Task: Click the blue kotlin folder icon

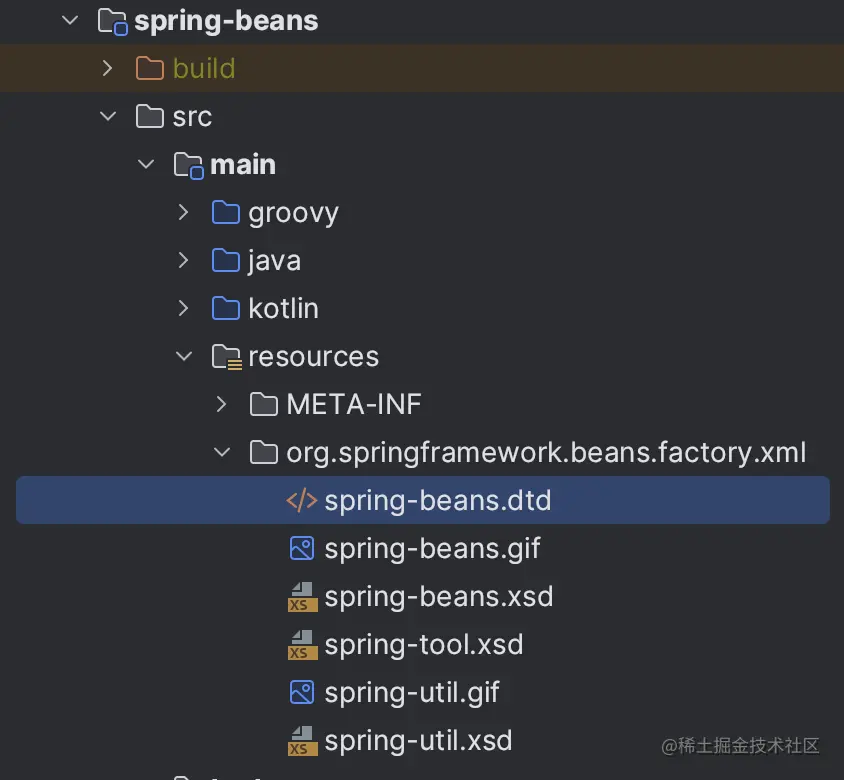Action: pos(226,308)
